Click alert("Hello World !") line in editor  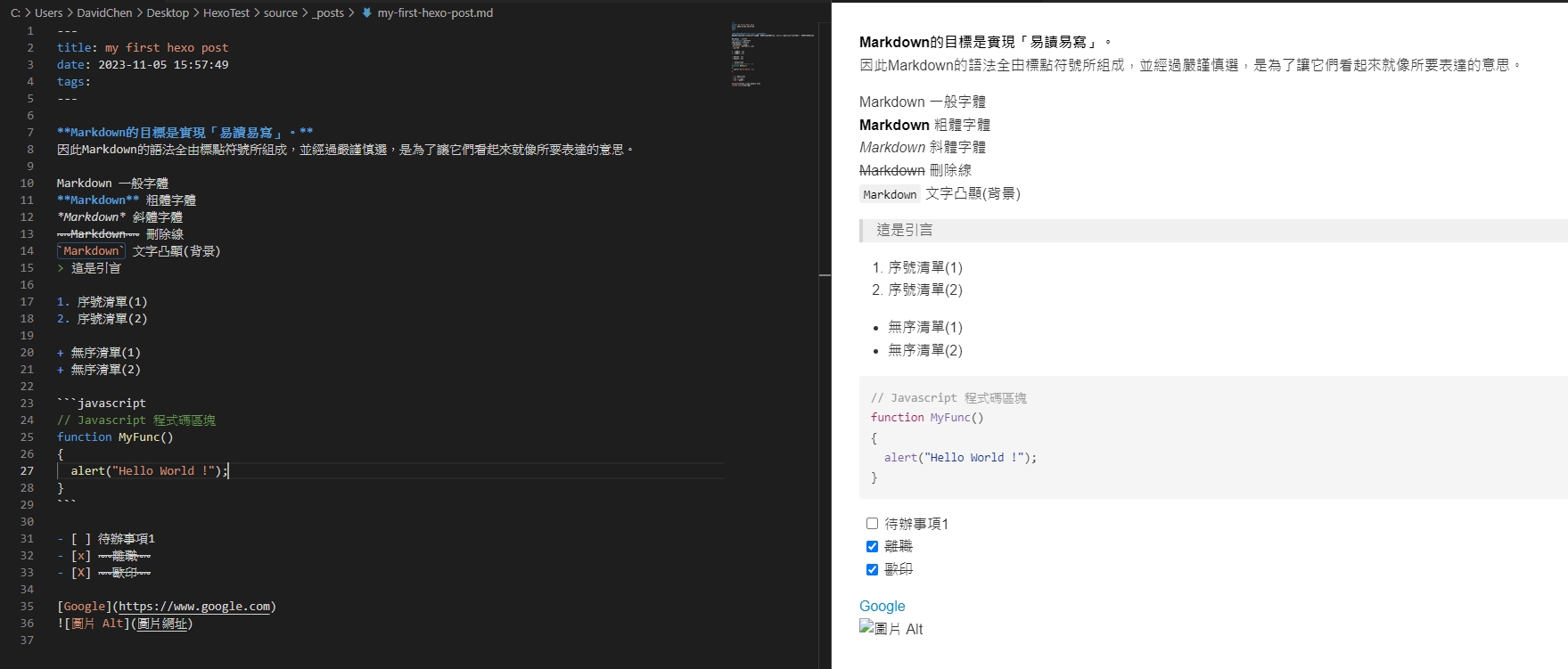tap(150, 471)
